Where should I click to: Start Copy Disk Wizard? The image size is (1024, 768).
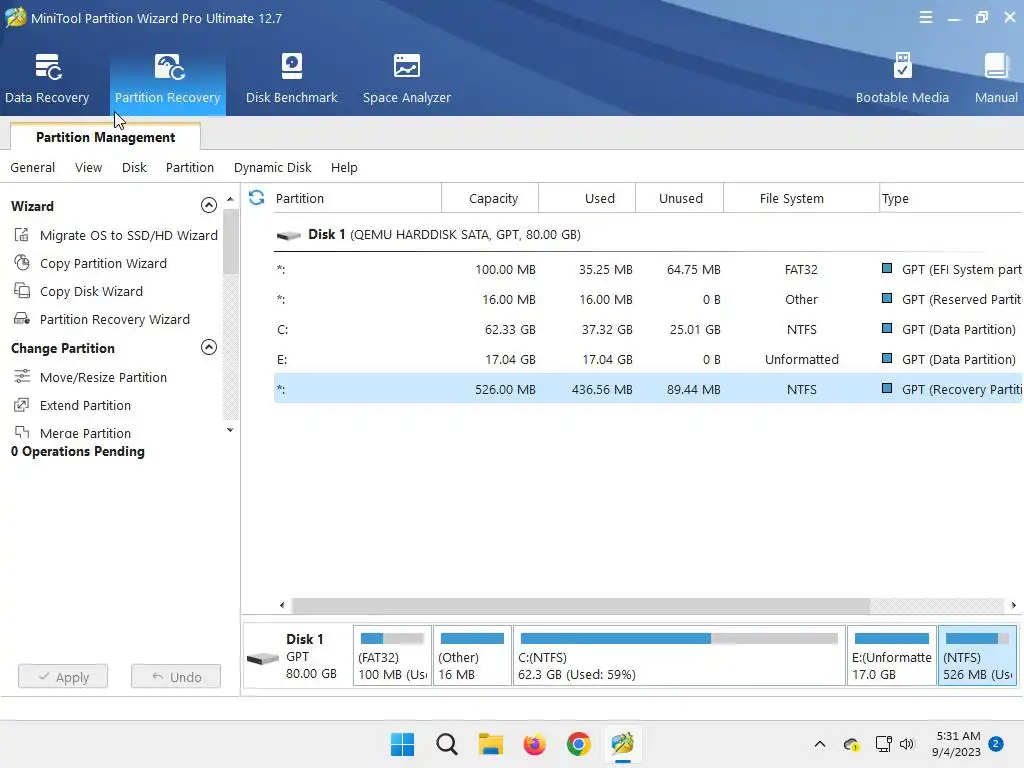click(x=91, y=291)
